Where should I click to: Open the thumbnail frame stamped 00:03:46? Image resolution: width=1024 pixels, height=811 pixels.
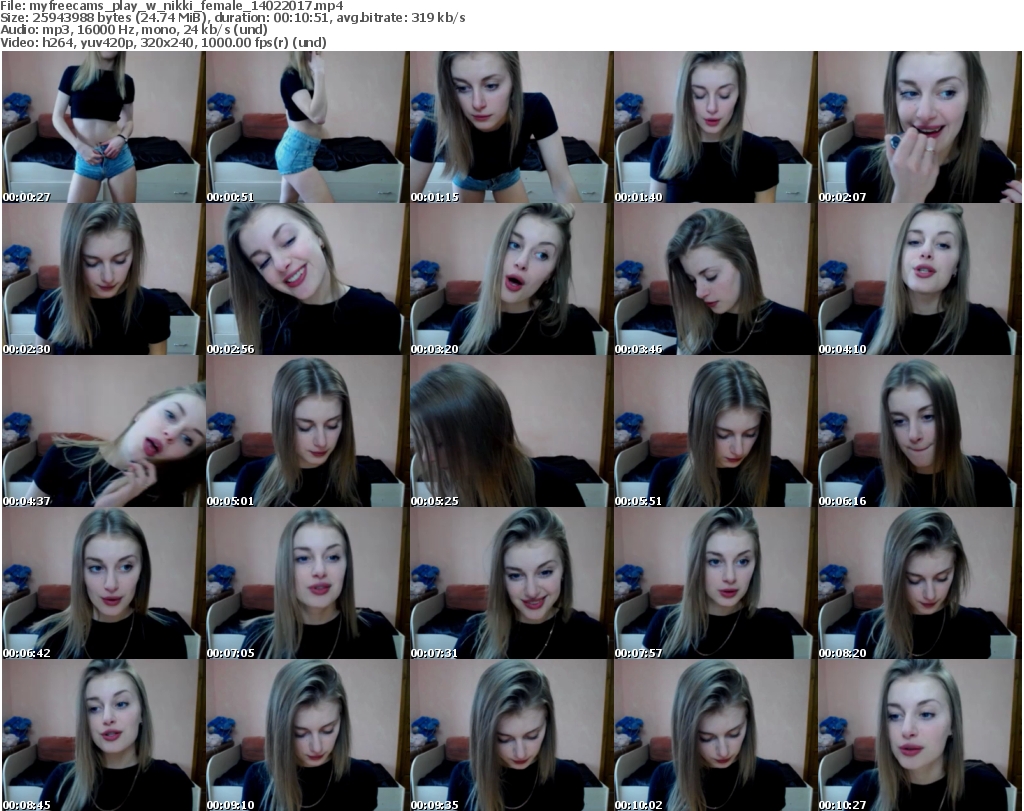click(715, 279)
